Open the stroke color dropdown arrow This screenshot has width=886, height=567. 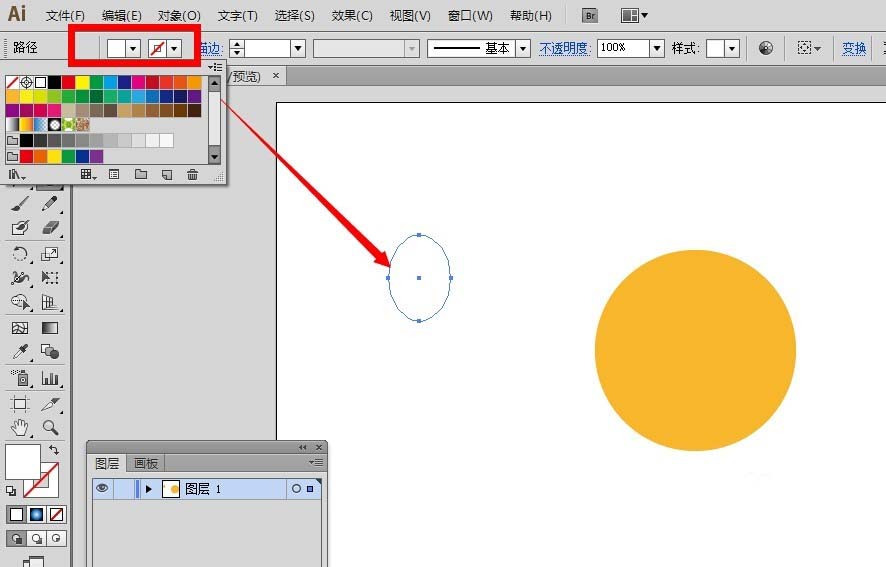(x=174, y=49)
